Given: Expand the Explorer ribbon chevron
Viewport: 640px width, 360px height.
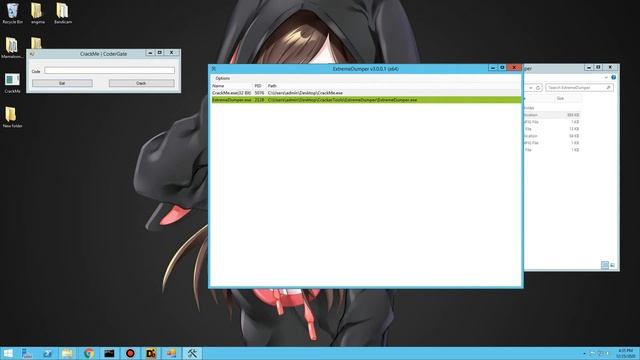Looking at the screenshot, I should pyautogui.click(x=606, y=77).
